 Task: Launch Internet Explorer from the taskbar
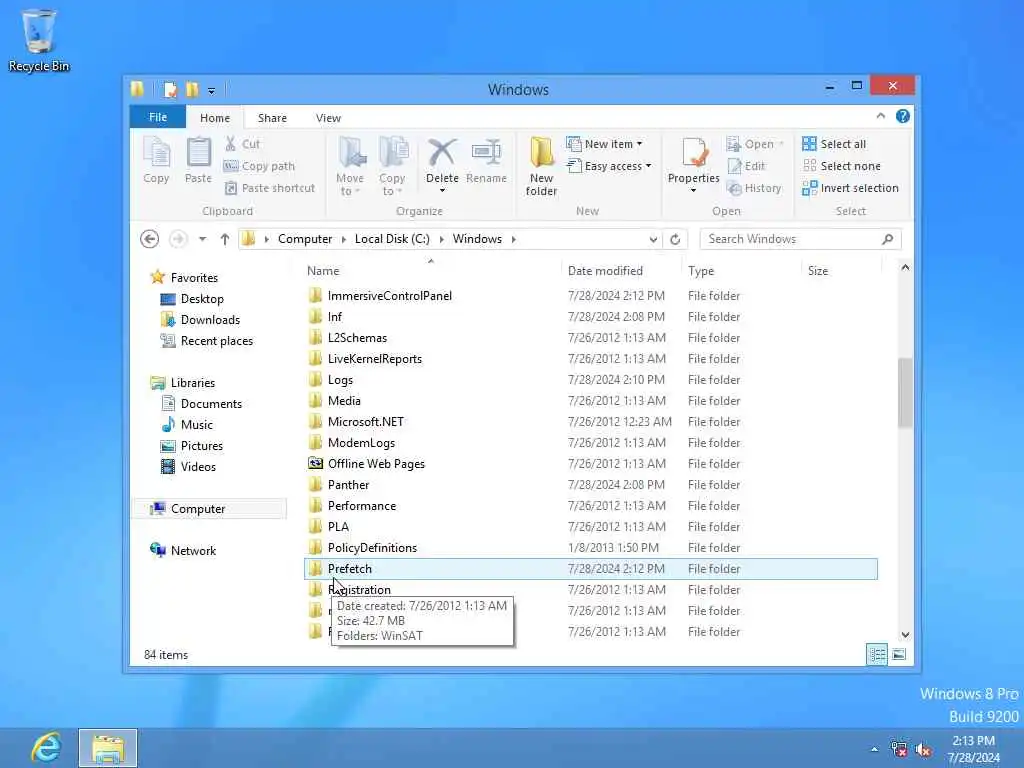click(46, 748)
